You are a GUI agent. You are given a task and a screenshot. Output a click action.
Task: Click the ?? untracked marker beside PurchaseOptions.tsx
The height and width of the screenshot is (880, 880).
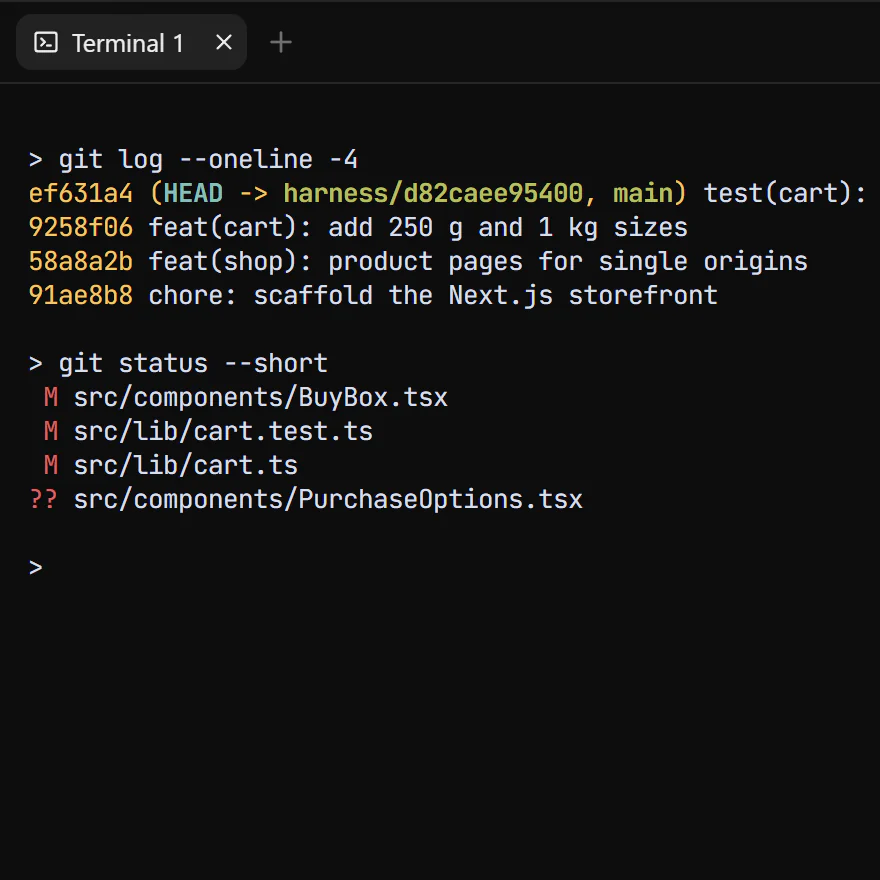pos(43,499)
